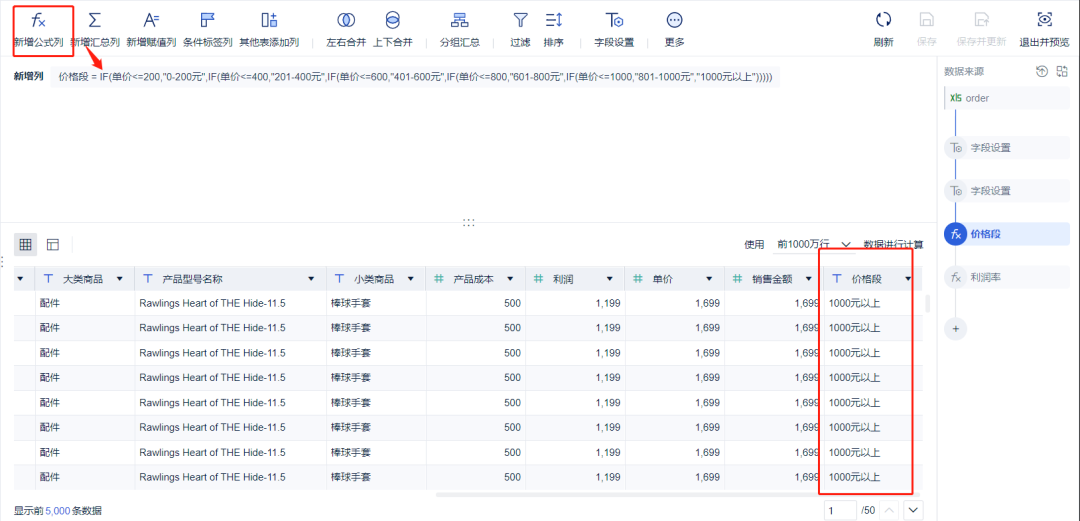This screenshot has width=1080, height=521.
Task: Click the horizontal table scrollbar
Action: click(x=676, y=494)
